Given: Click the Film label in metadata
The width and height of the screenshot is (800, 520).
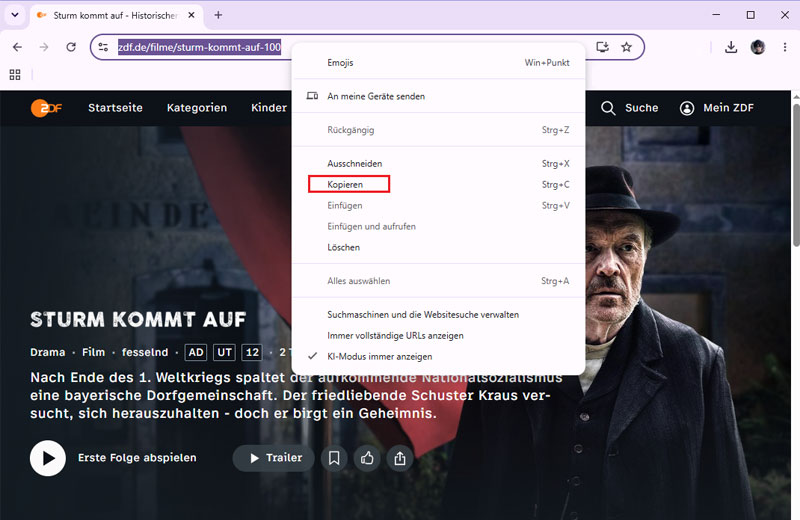Looking at the screenshot, I should tap(93, 352).
